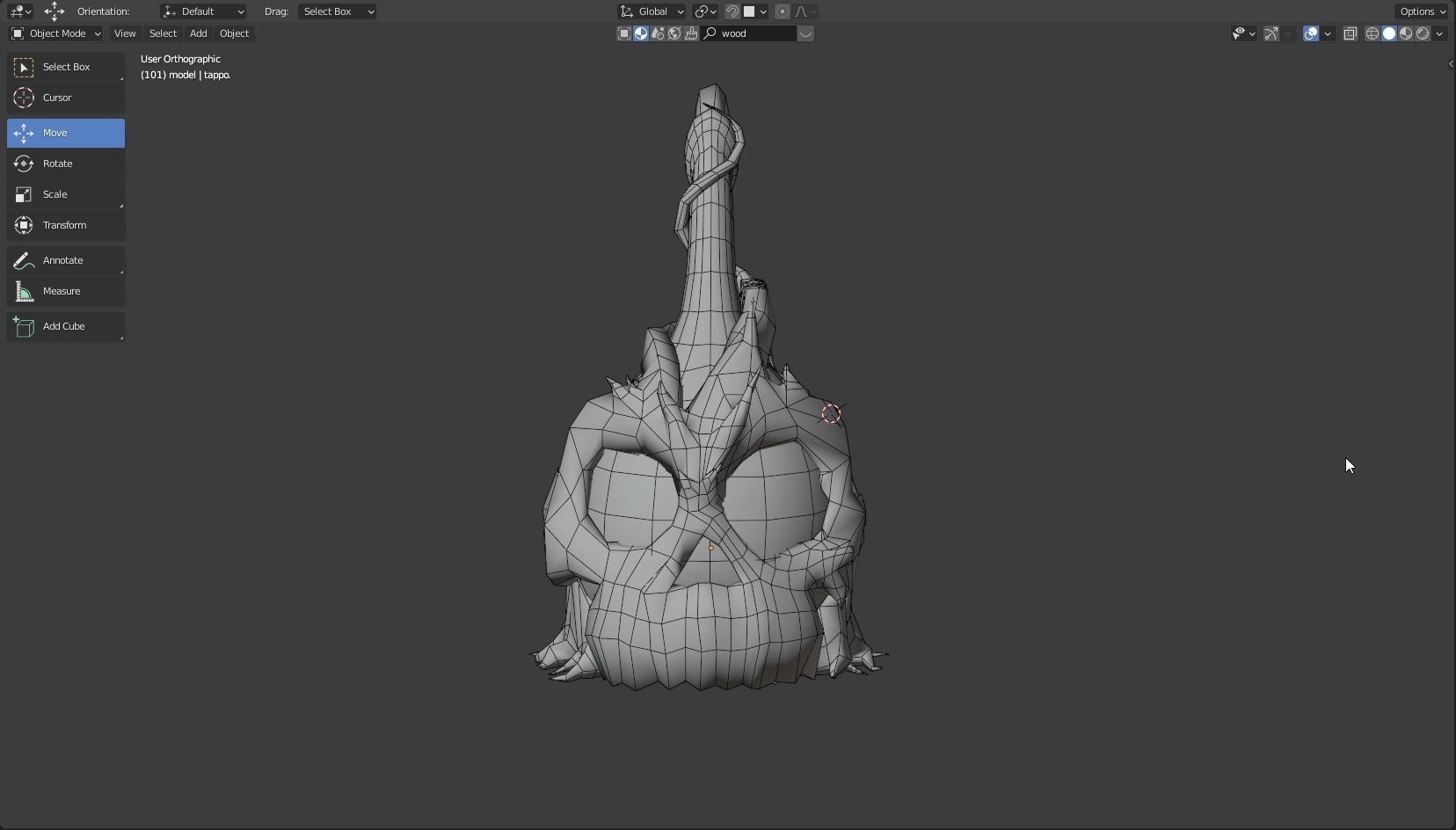Click the model asset type icon
This screenshot has width=1456, height=830.
[x=624, y=33]
